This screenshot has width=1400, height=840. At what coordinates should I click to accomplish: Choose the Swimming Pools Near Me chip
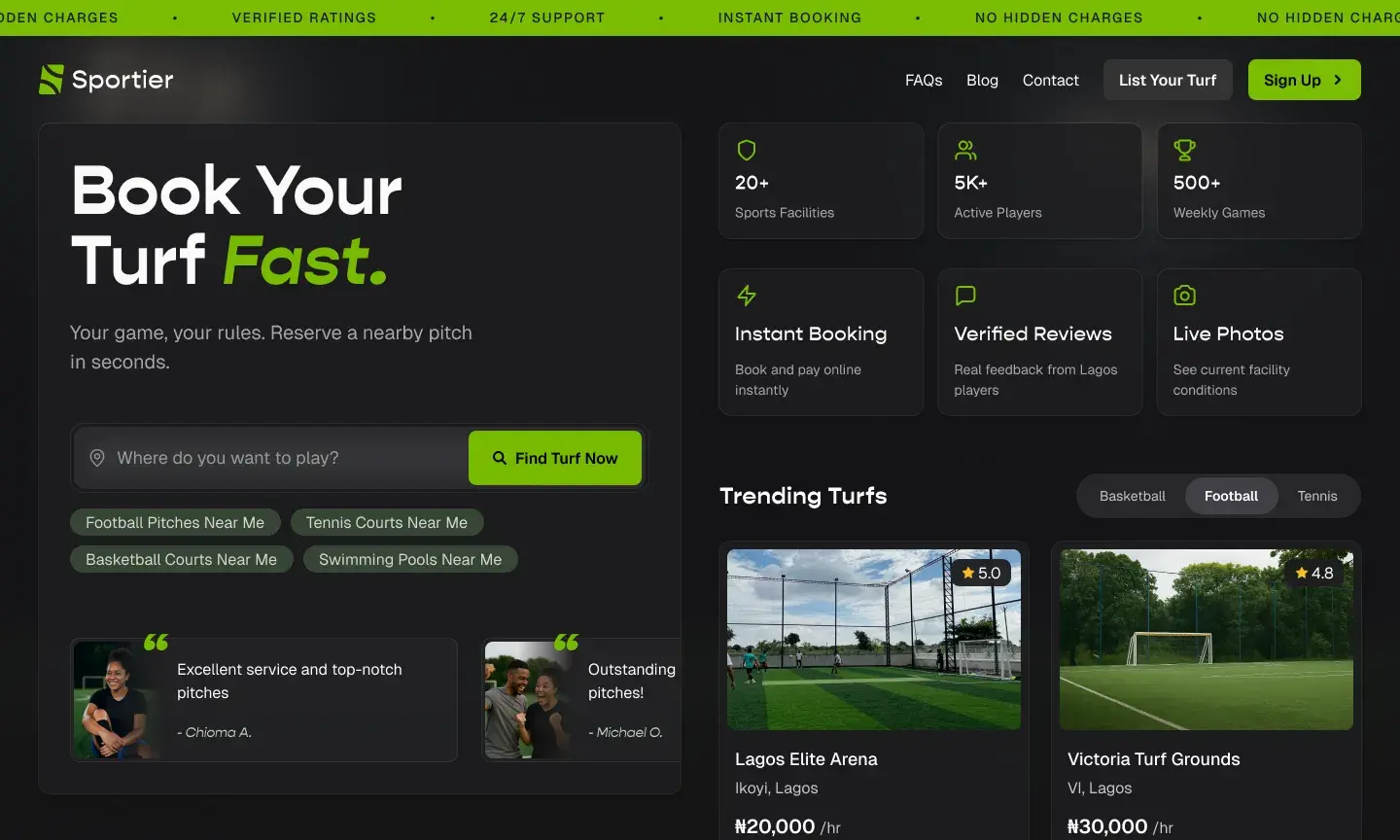point(410,560)
